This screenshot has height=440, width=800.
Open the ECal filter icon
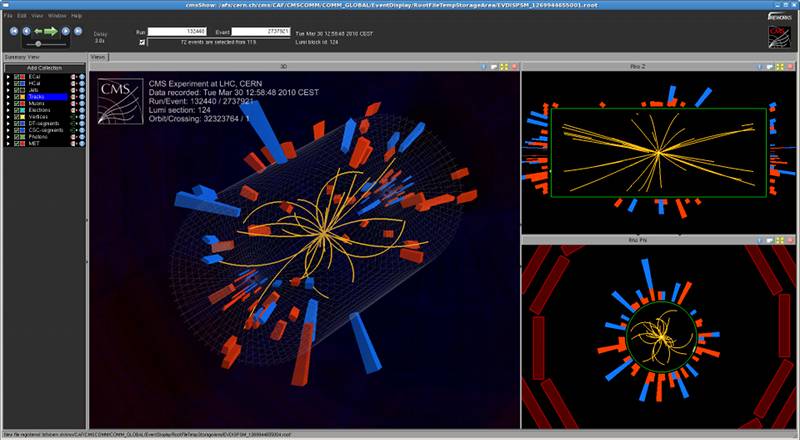[74, 77]
